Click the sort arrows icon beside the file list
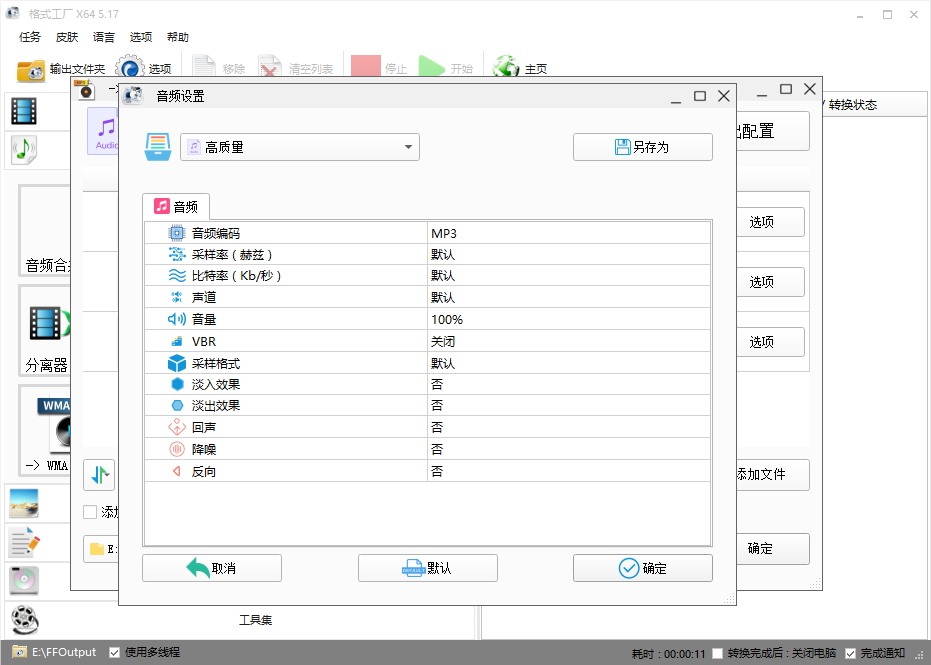The height and width of the screenshot is (665, 931). pyautogui.click(x=99, y=475)
